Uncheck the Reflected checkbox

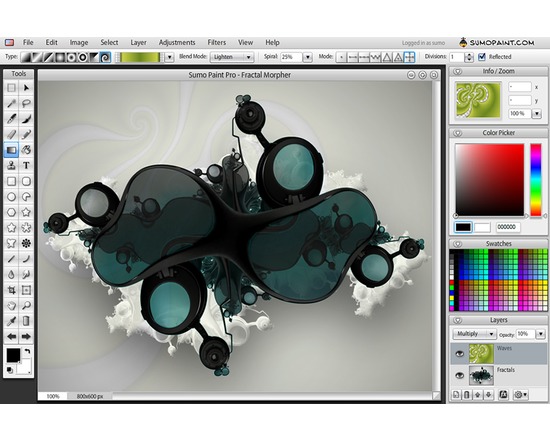pos(482,56)
